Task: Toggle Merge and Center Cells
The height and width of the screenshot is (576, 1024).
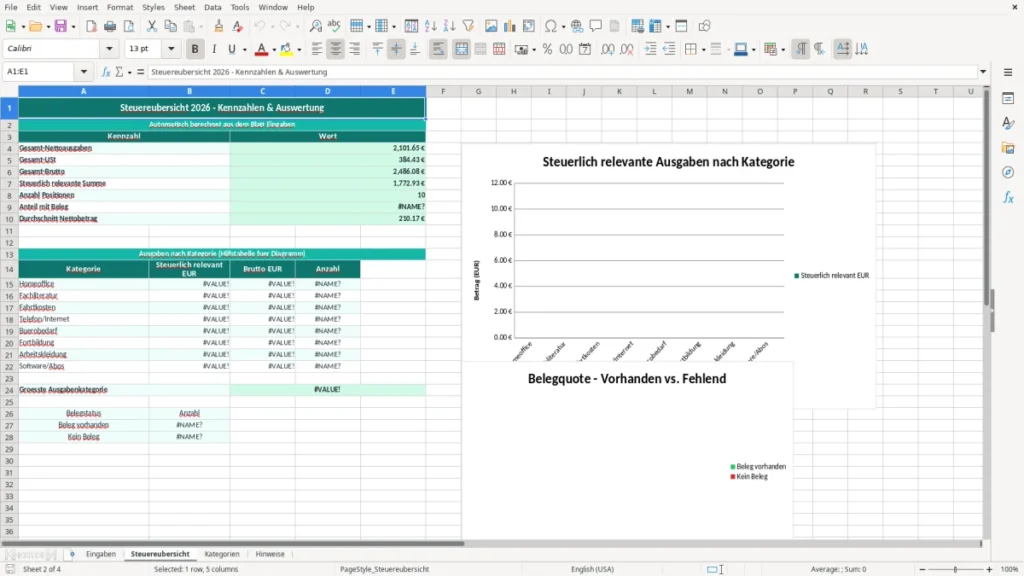Action: (x=461, y=49)
